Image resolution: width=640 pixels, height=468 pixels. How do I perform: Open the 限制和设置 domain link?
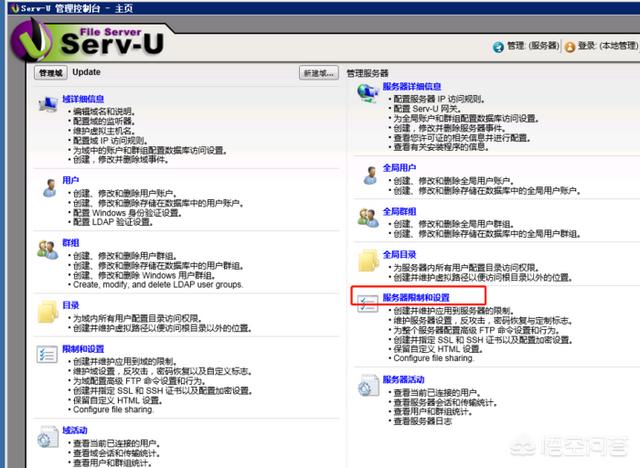point(83,349)
